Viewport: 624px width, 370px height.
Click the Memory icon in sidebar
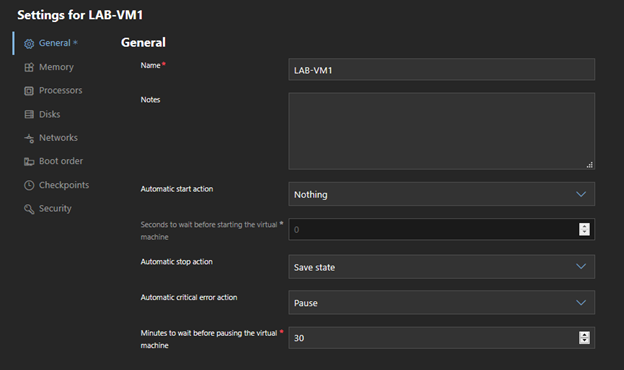[29, 67]
